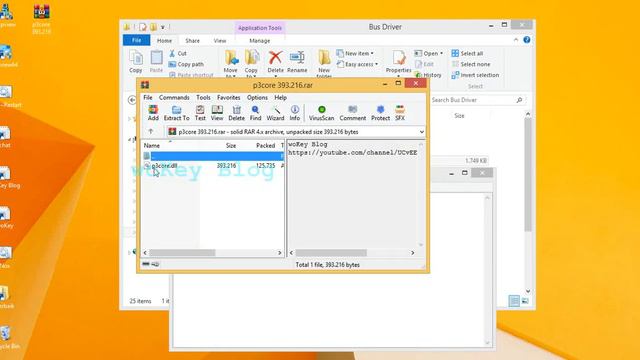Screen dimensions: 640x360
Task: Click the Explorer back navigation arrow
Action: click(132, 100)
